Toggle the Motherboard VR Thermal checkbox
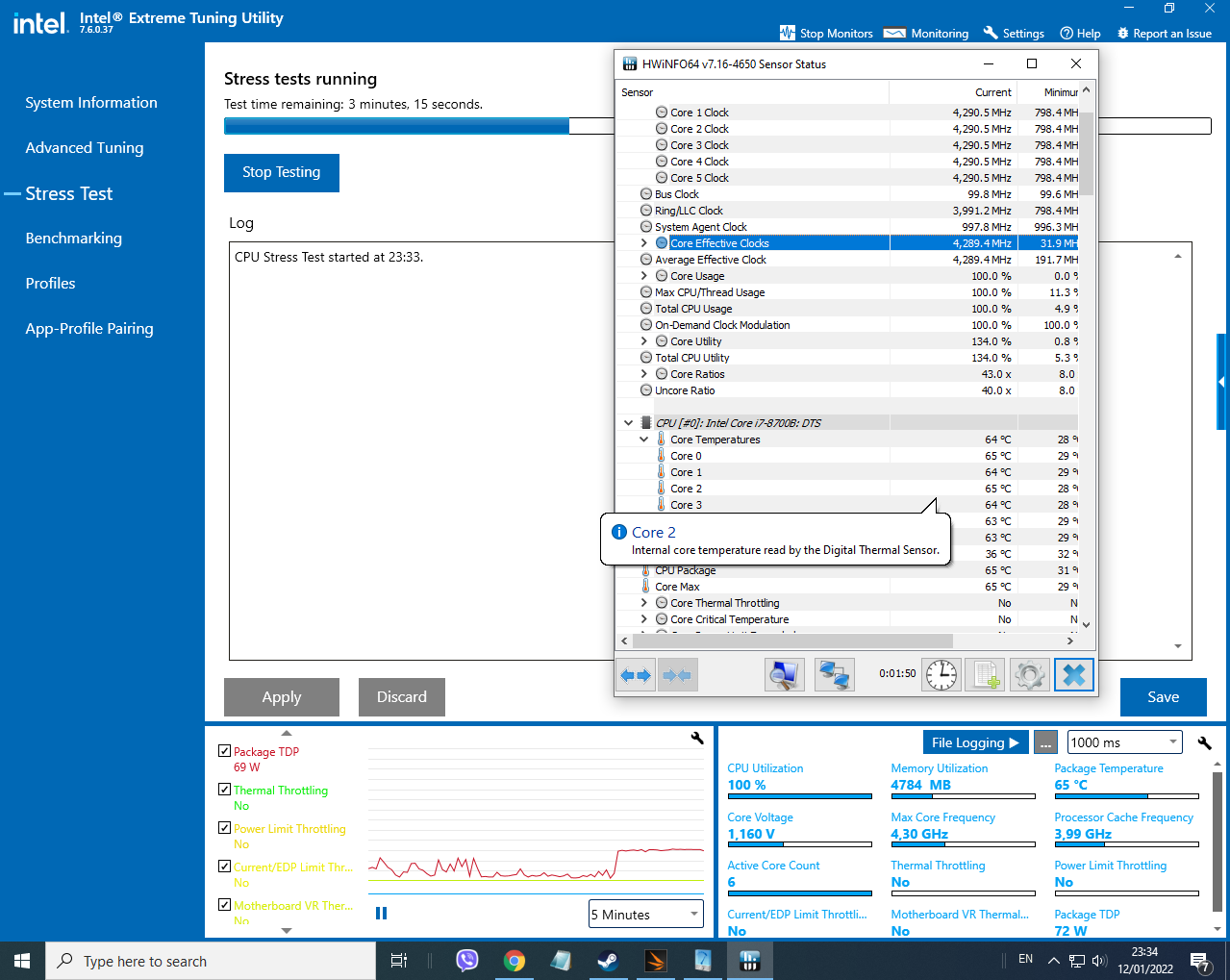The width and height of the screenshot is (1230, 980). tap(224, 905)
